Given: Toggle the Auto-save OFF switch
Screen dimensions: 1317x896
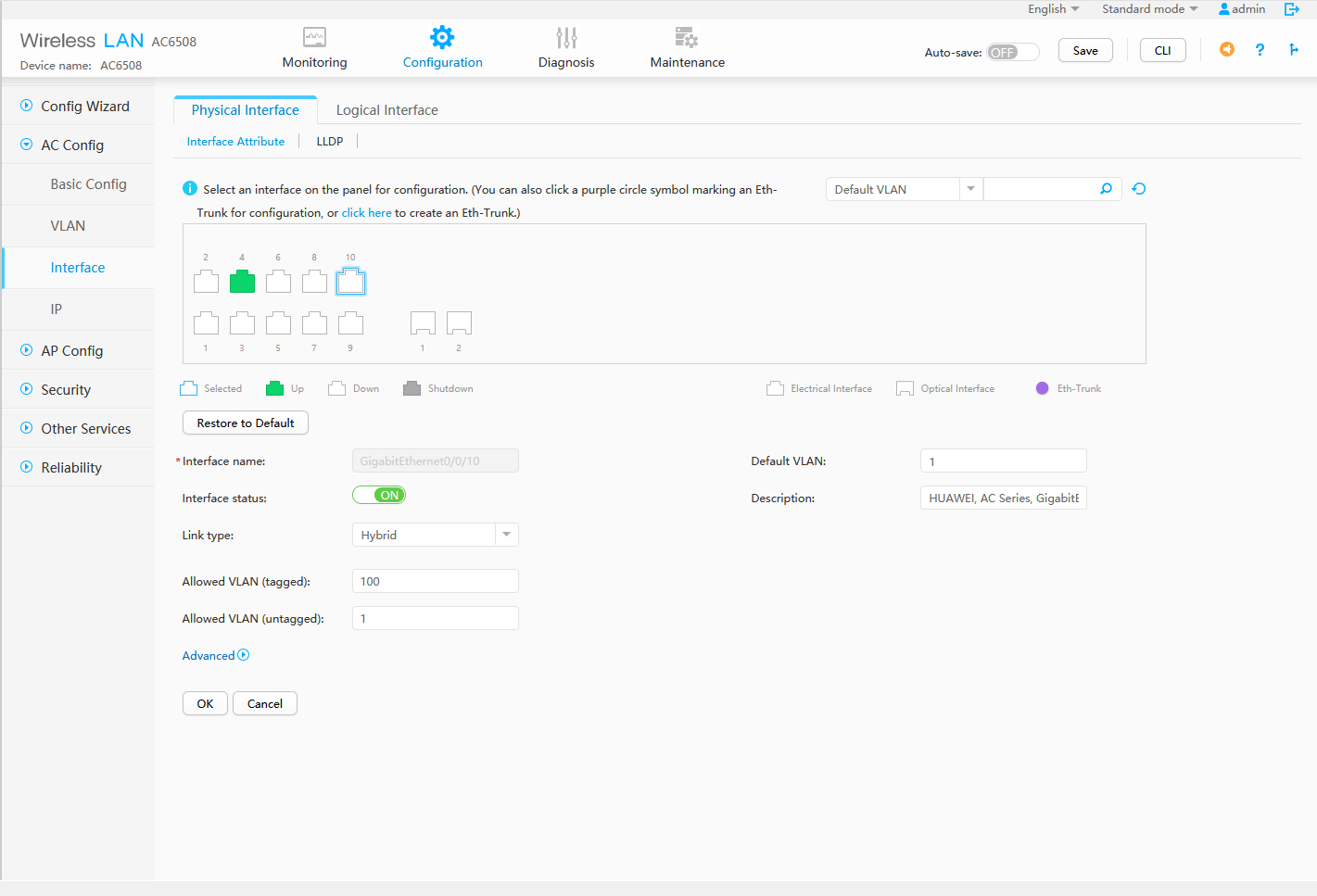Looking at the screenshot, I should (x=1012, y=52).
